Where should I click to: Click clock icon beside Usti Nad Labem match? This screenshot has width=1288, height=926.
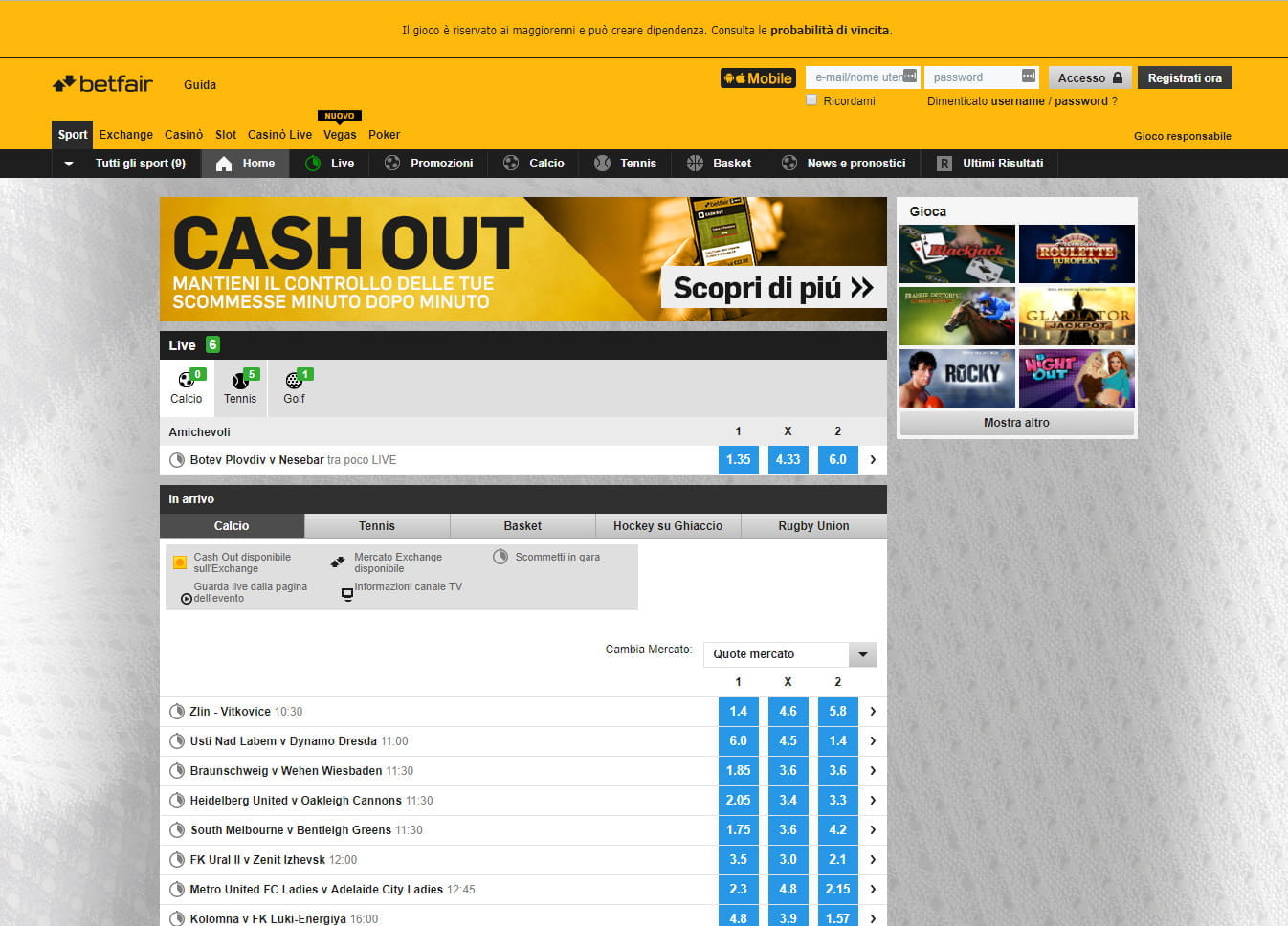[177, 741]
